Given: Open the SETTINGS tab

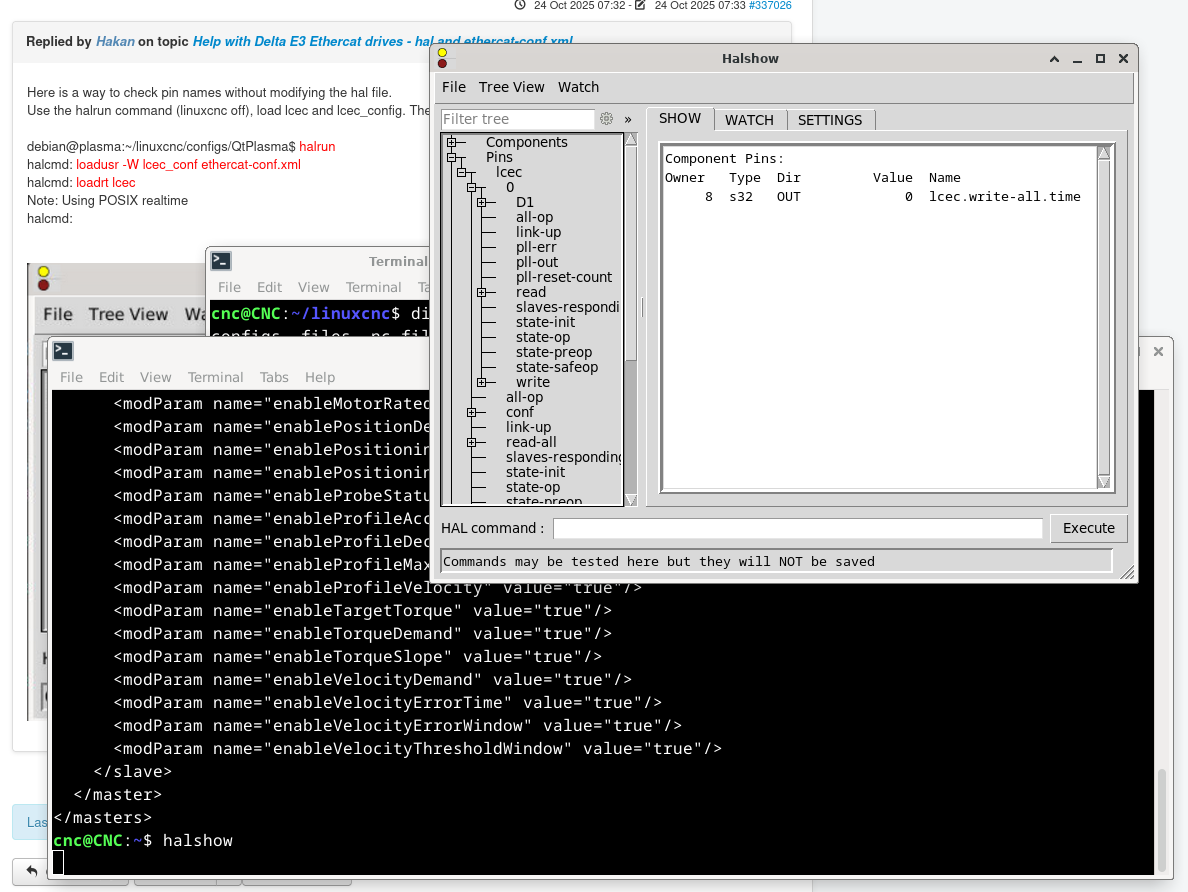Looking at the screenshot, I should 829,120.
